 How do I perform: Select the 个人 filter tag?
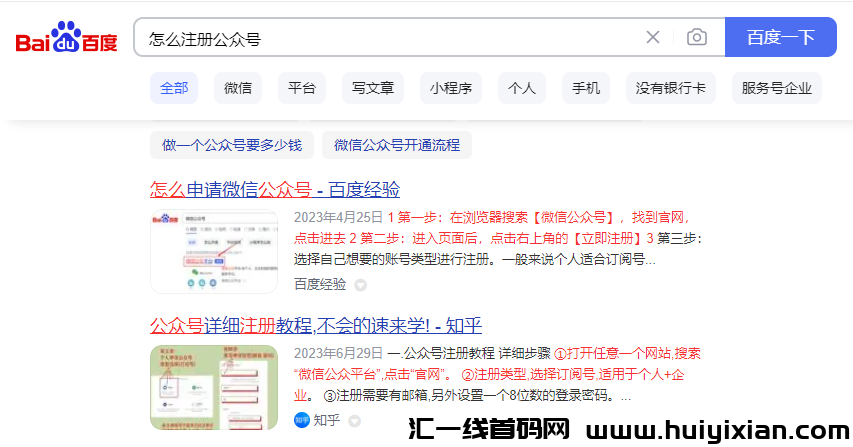click(x=522, y=88)
